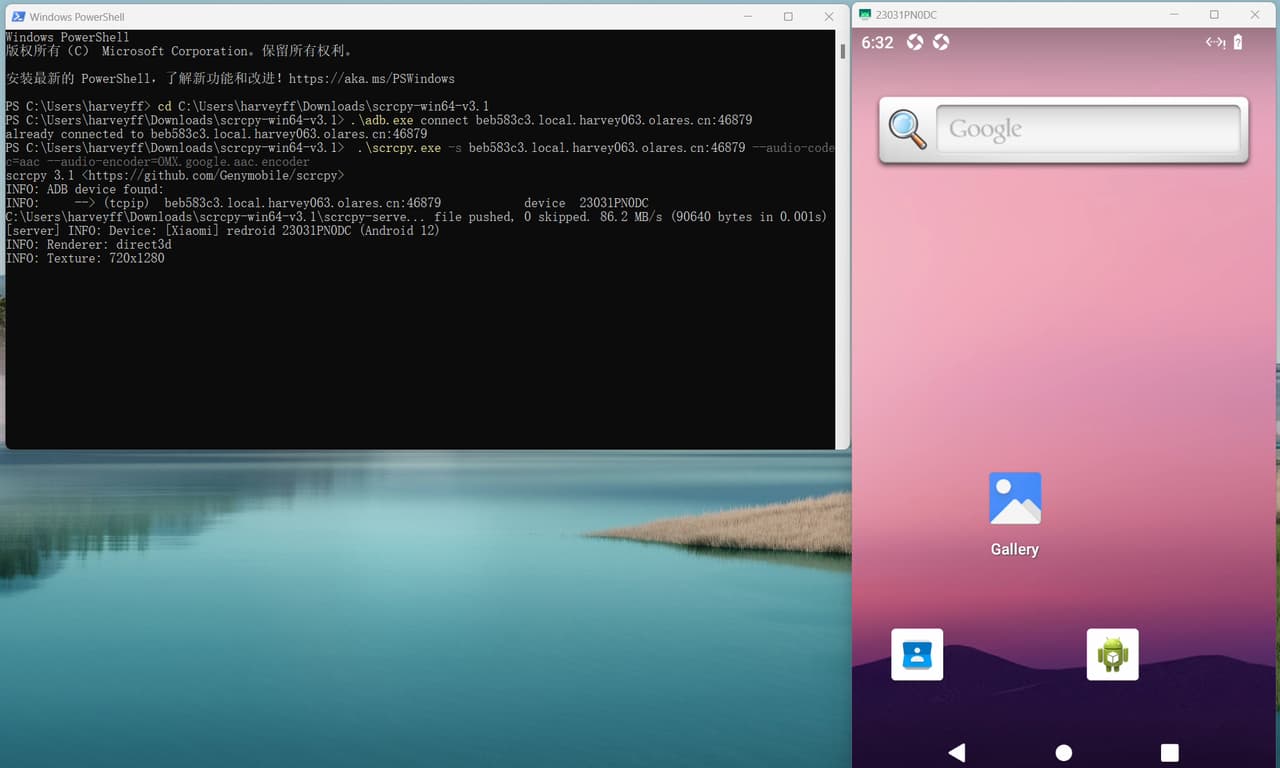Click the 'cd C:\Users\harveyff\Downloads' command line
This screenshot has width=1280, height=768.
248,106
